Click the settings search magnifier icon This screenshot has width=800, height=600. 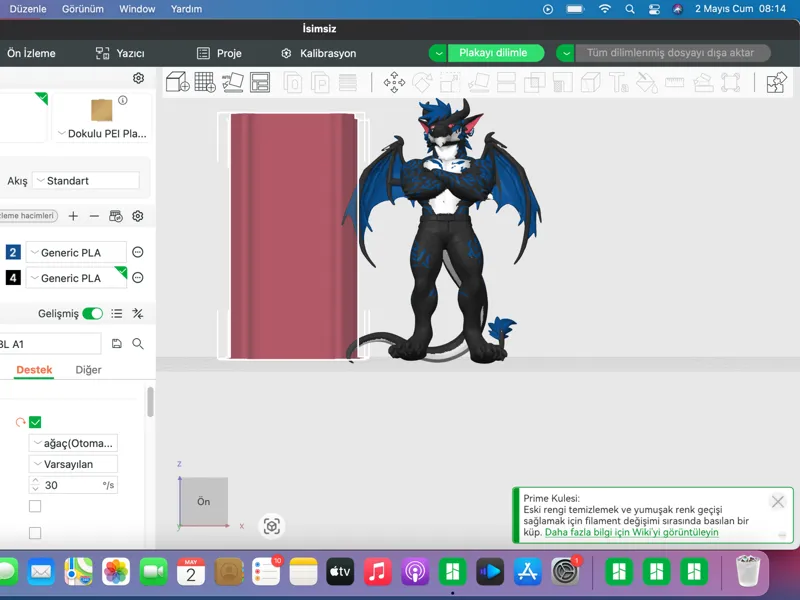138,343
